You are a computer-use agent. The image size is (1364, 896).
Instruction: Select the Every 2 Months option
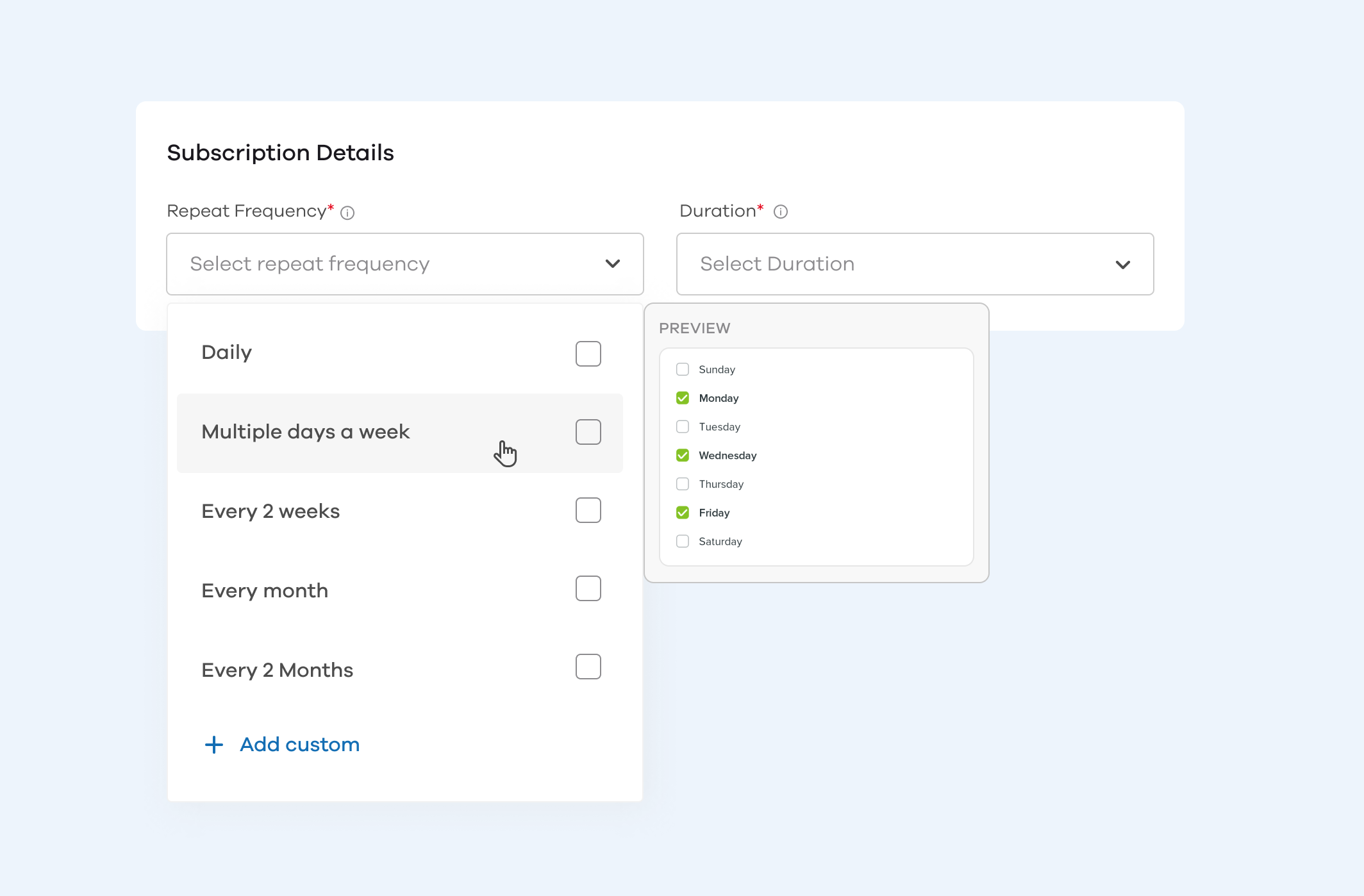pos(400,670)
